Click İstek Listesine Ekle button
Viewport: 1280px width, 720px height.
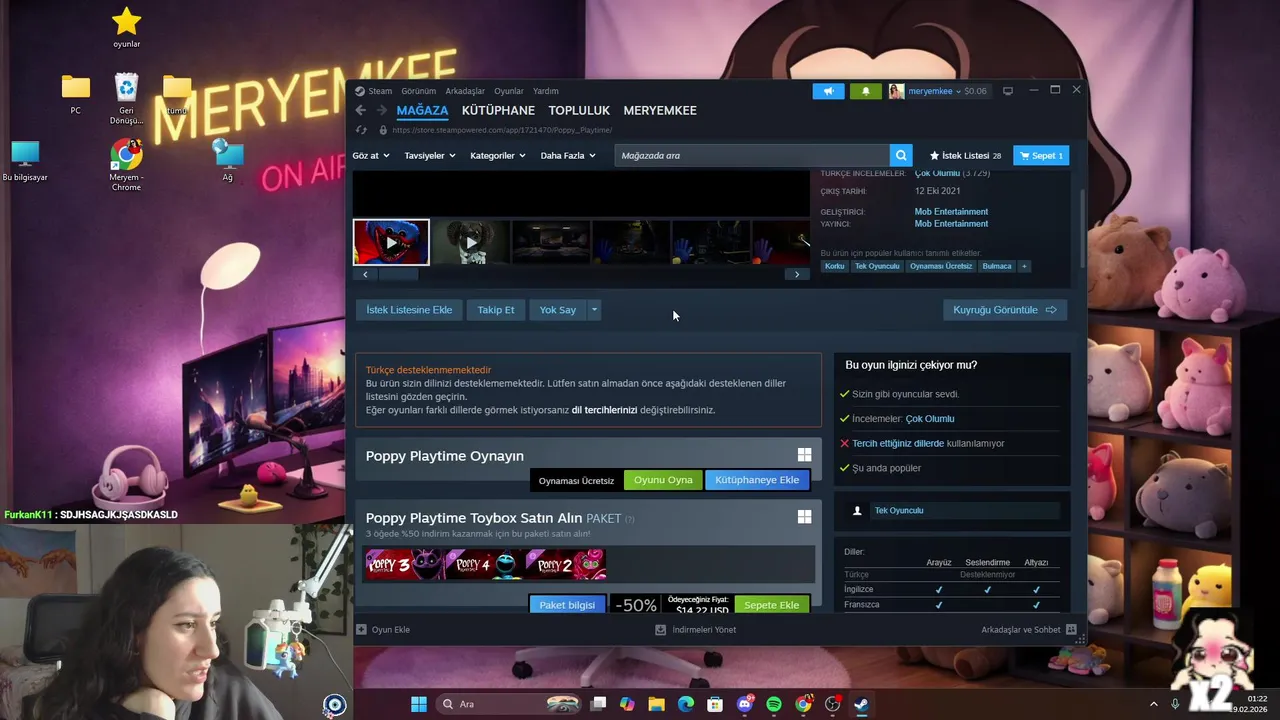(x=409, y=310)
